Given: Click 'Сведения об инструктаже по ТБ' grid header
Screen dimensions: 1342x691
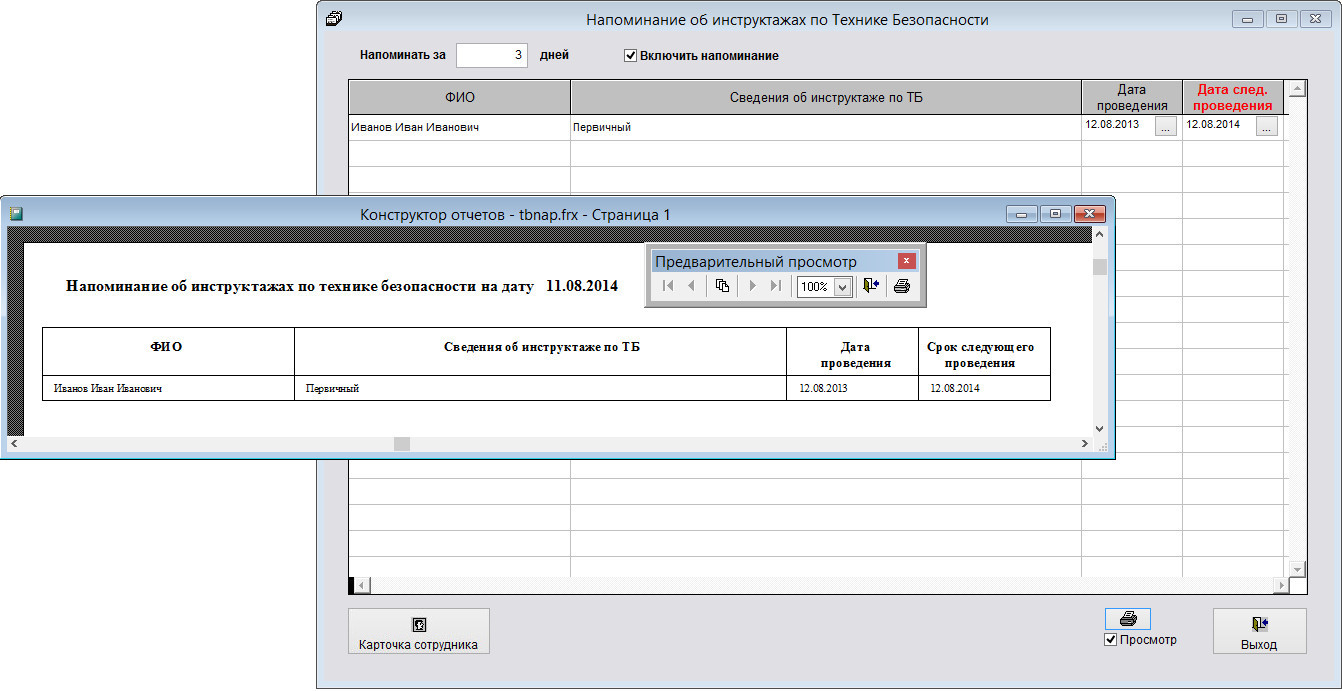Looking at the screenshot, I should [x=825, y=98].
